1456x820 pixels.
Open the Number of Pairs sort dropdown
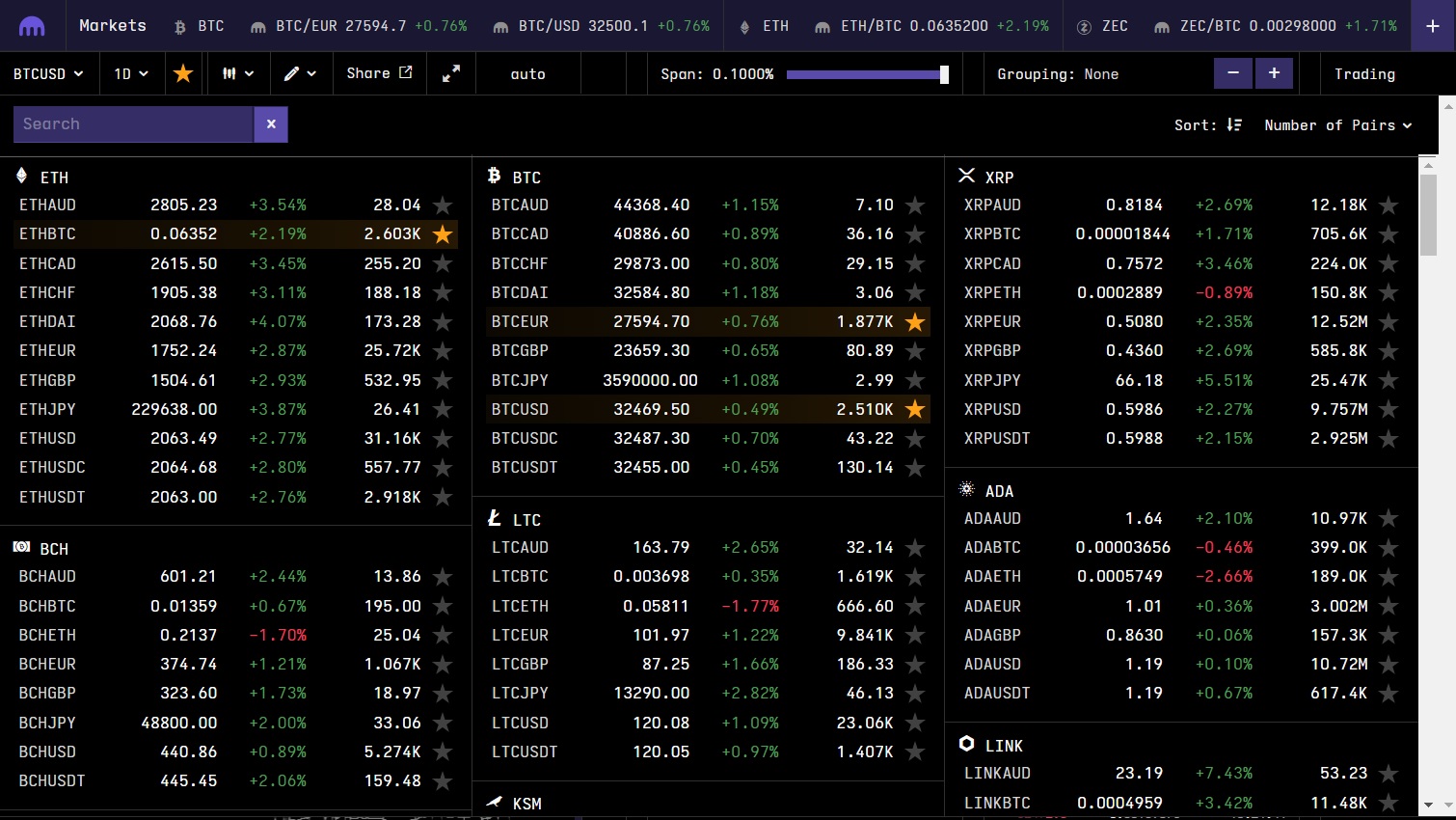point(1337,125)
